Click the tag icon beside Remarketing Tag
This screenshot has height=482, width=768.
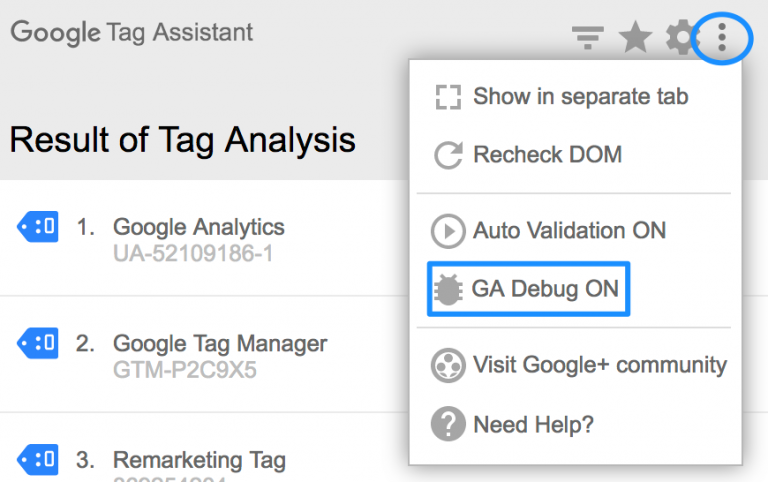click(38, 460)
